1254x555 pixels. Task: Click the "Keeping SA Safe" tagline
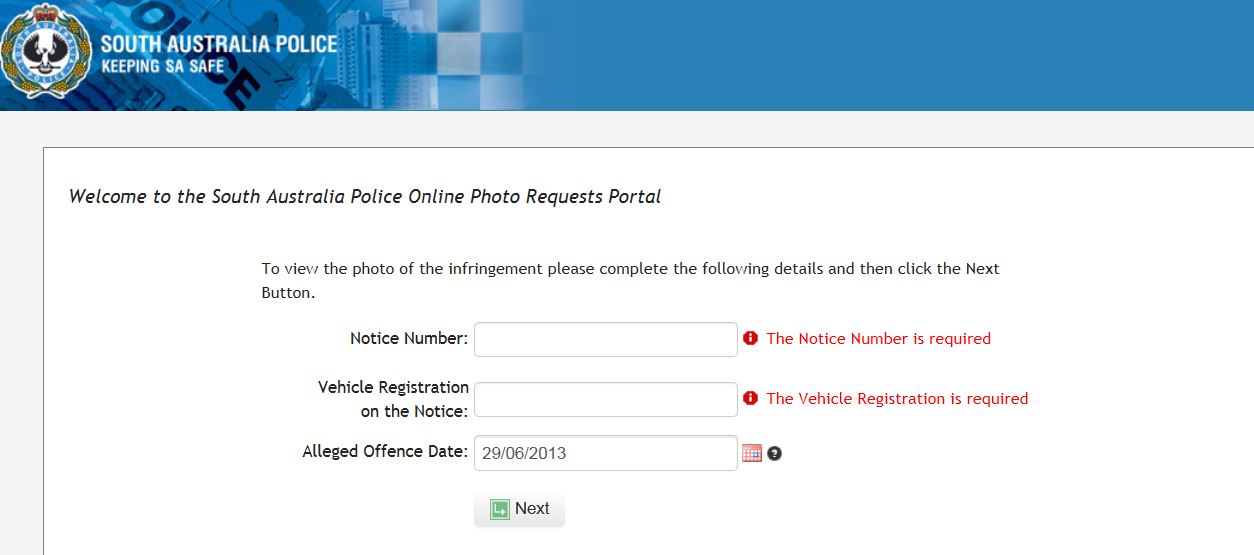click(163, 67)
